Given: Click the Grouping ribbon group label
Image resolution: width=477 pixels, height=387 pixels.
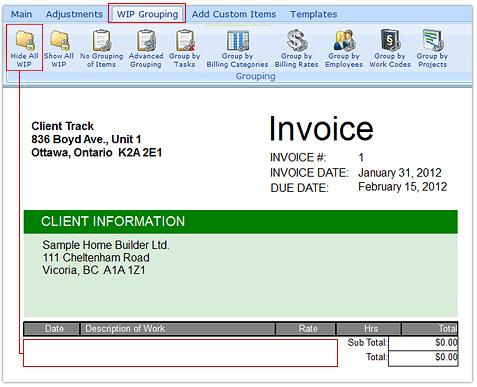Looking at the screenshot, I should click(255, 76).
